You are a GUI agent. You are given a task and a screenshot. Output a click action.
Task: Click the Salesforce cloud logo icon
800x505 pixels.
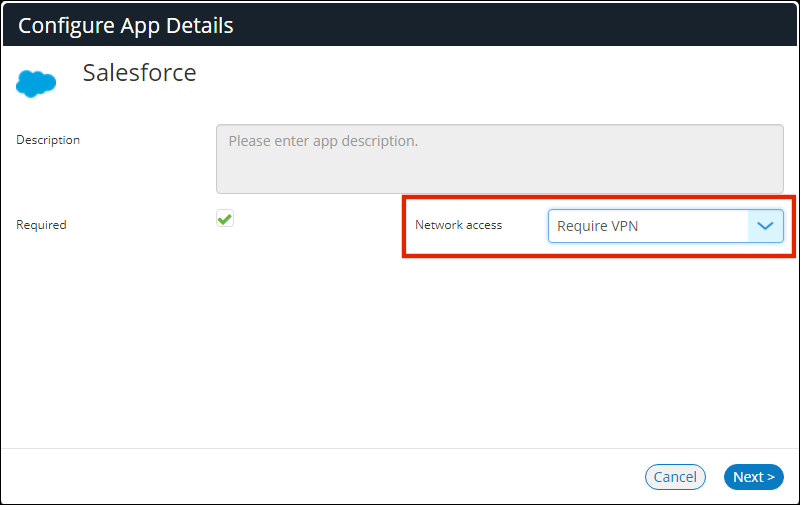click(x=36, y=84)
